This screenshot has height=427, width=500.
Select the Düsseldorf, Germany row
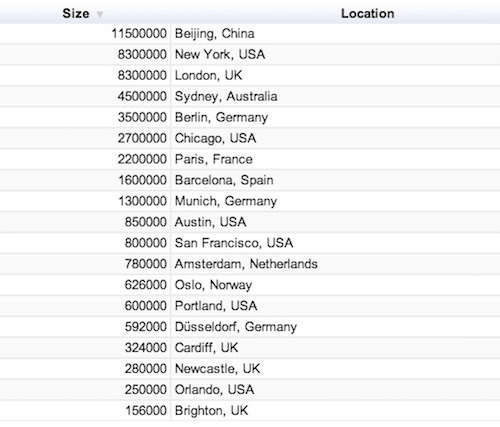click(250, 327)
